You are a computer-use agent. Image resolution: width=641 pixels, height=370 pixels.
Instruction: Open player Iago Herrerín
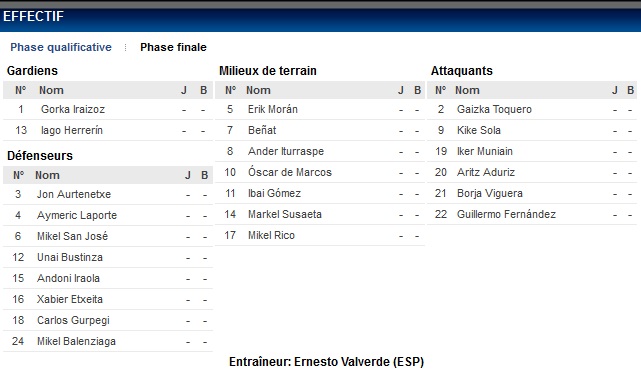point(72,130)
